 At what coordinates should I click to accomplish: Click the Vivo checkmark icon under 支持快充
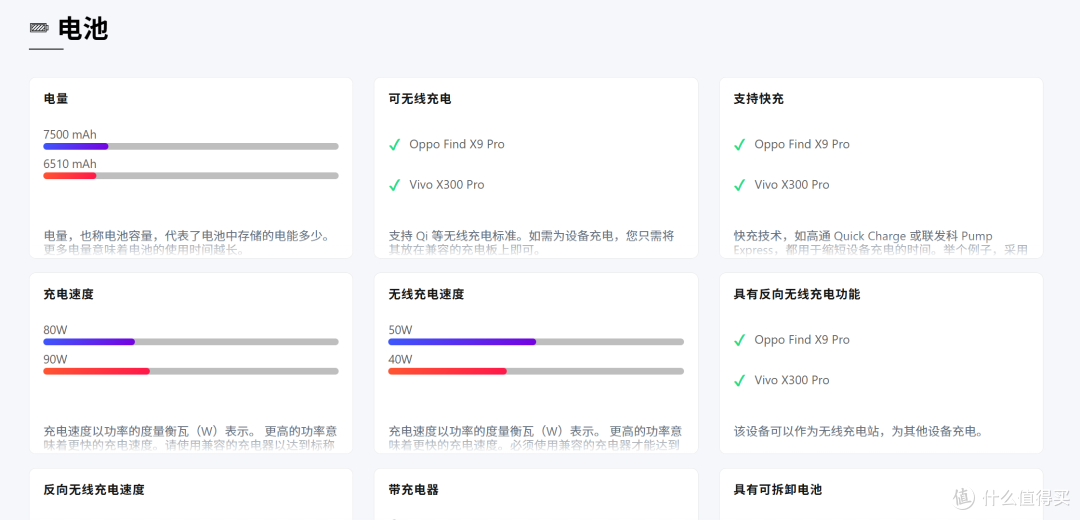(x=740, y=185)
